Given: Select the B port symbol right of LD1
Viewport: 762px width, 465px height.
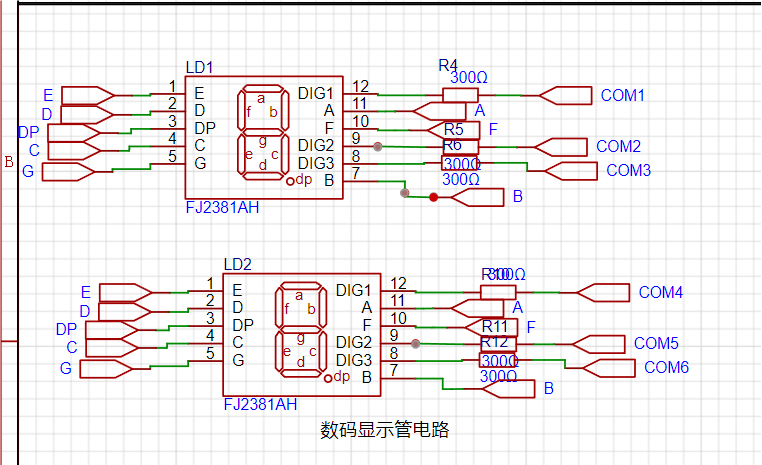Looking at the screenshot, I should (478, 198).
